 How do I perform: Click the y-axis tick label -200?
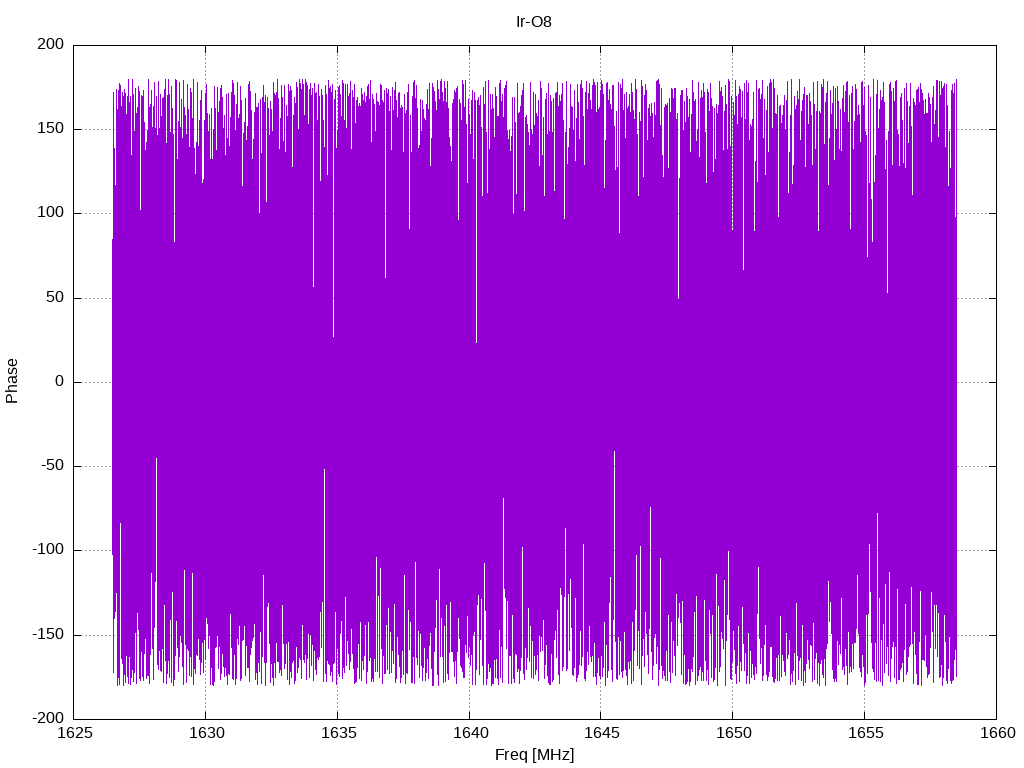(48, 718)
